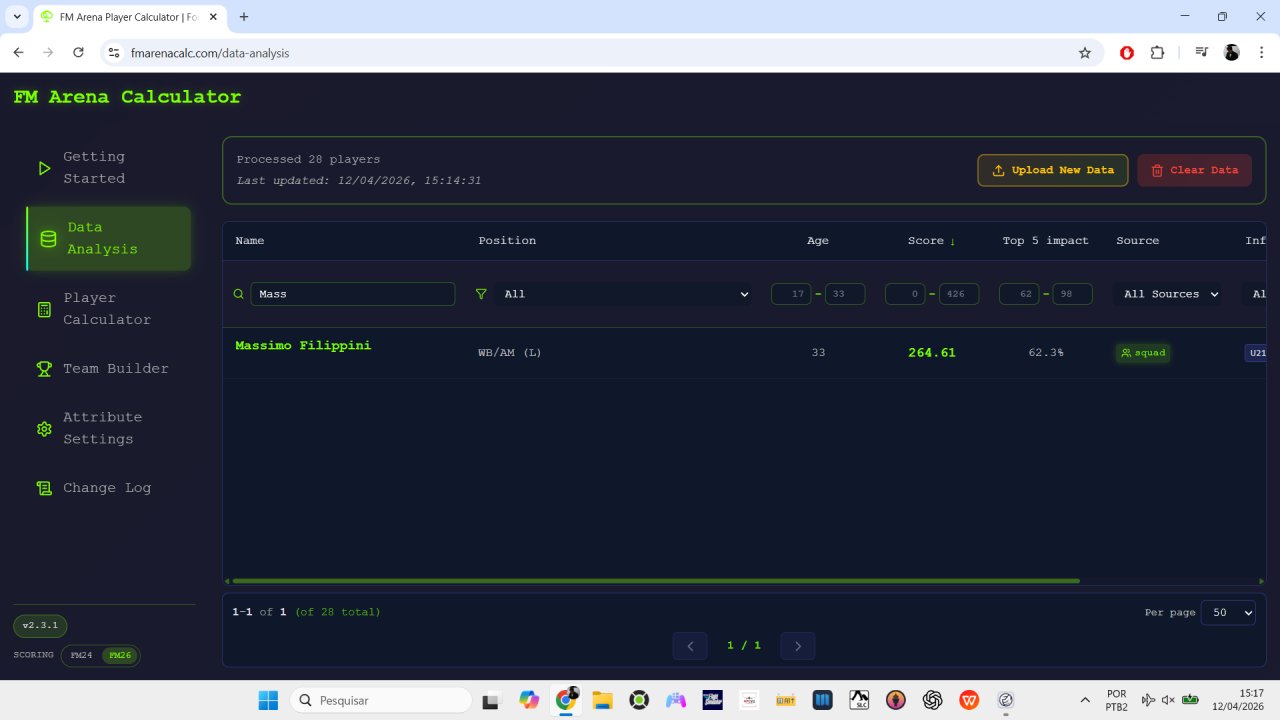
Task: Click the Processed 28 players text
Action: (308, 159)
